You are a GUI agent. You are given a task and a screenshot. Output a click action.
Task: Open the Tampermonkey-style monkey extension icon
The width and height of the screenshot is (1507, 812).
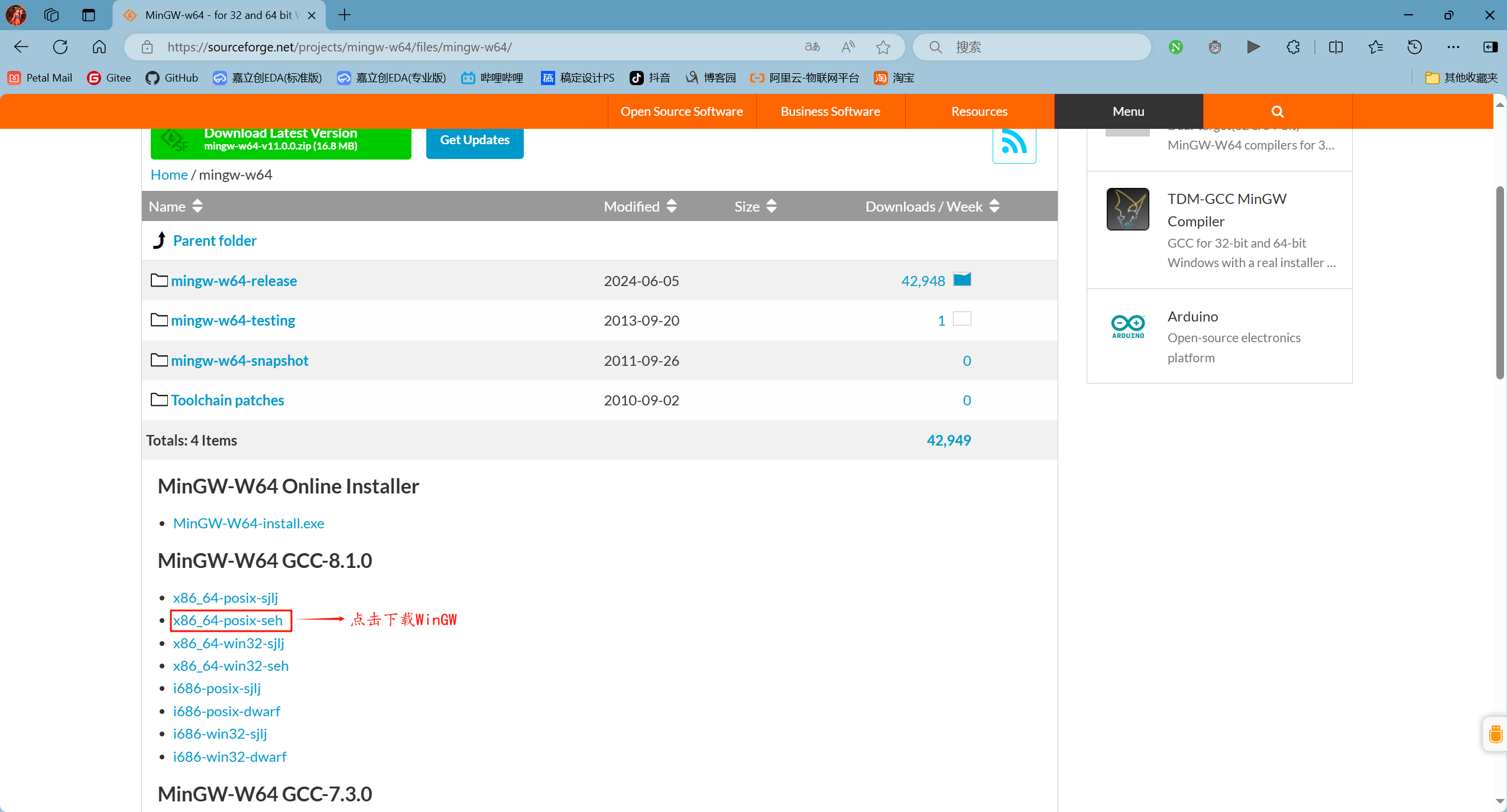click(1215, 47)
